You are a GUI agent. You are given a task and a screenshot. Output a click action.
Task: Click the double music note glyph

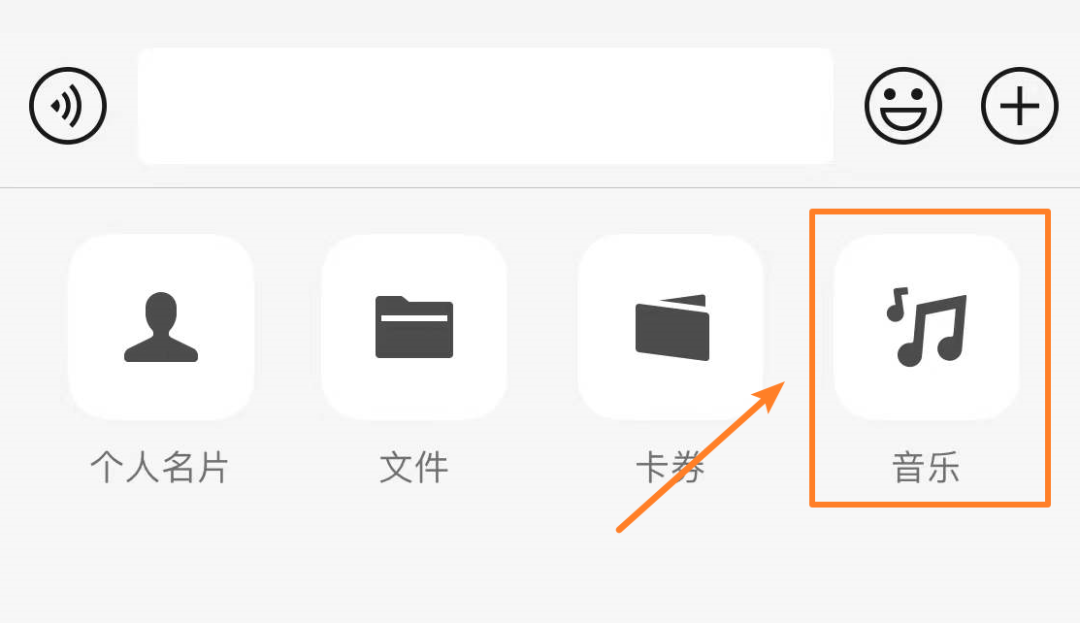926,327
